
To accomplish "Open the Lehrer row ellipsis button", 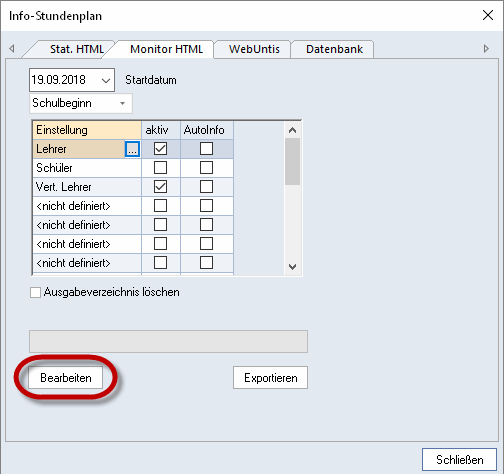I will (x=132, y=149).
